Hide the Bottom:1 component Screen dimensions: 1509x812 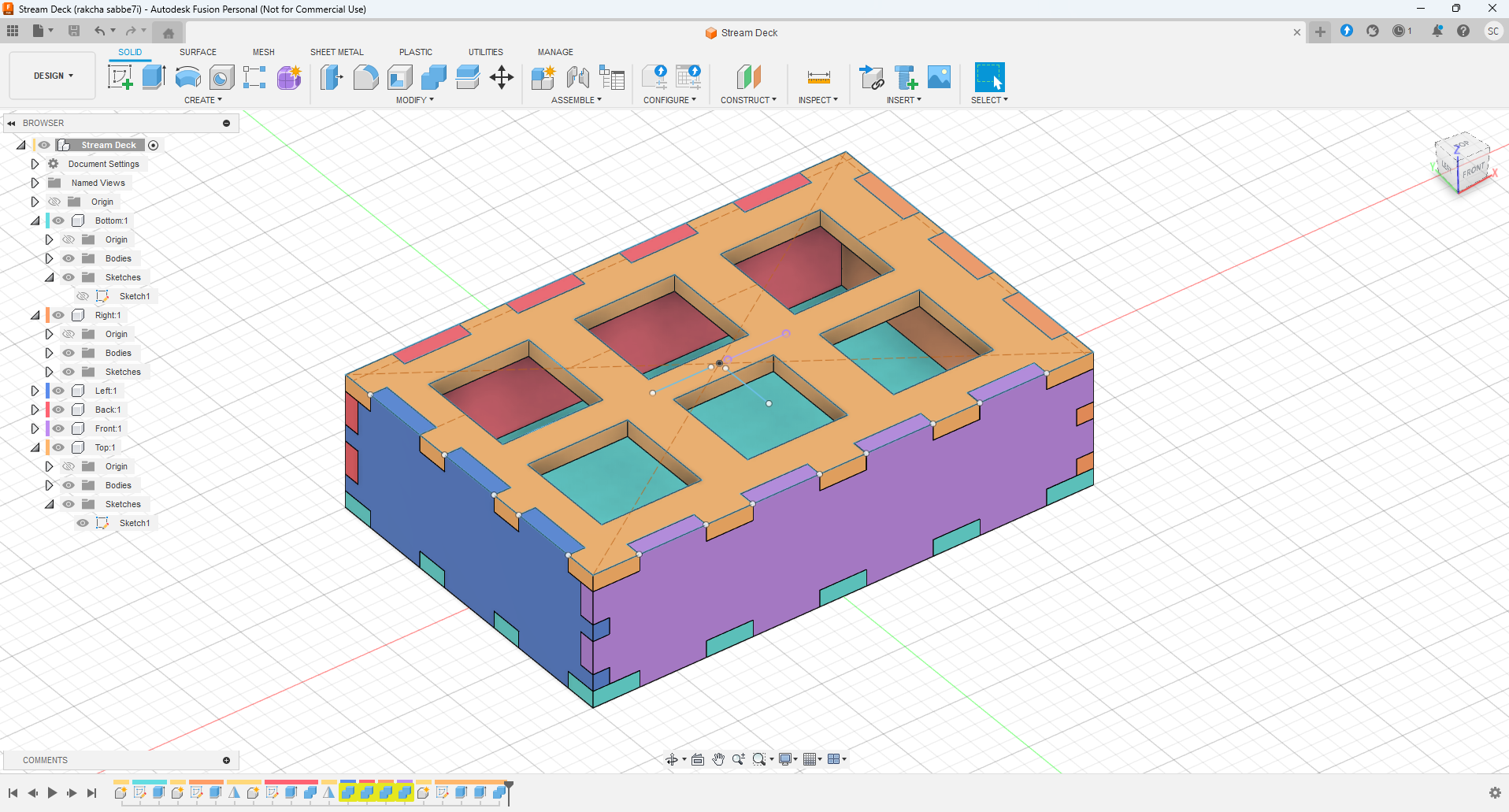(59, 221)
